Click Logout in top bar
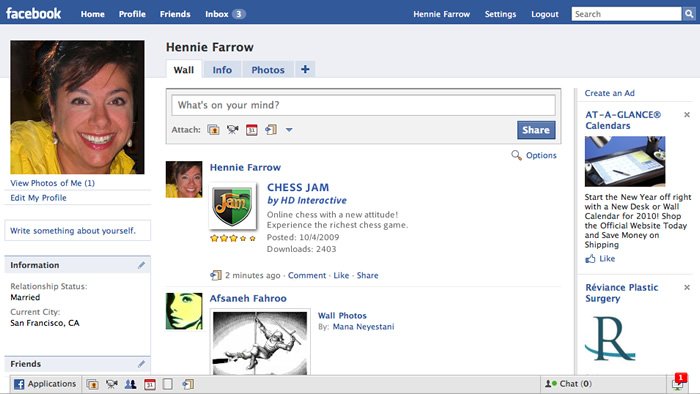The width and height of the screenshot is (700, 394). (545, 14)
